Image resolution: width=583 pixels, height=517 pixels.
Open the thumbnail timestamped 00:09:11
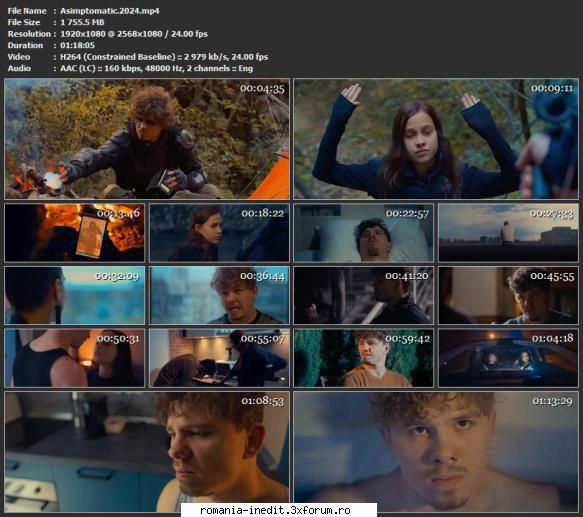point(436,139)
